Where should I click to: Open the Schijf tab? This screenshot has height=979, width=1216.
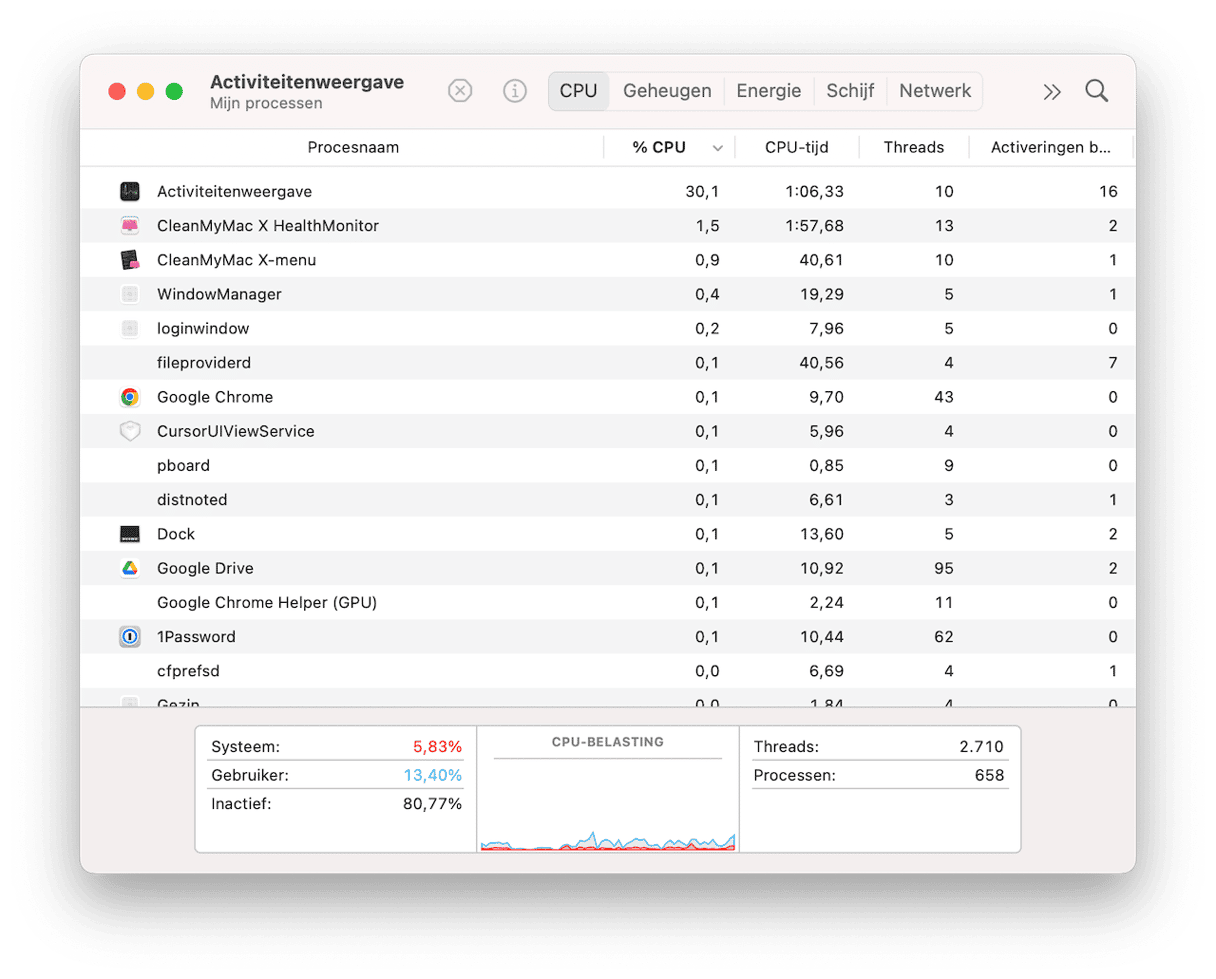click(850, 91)
